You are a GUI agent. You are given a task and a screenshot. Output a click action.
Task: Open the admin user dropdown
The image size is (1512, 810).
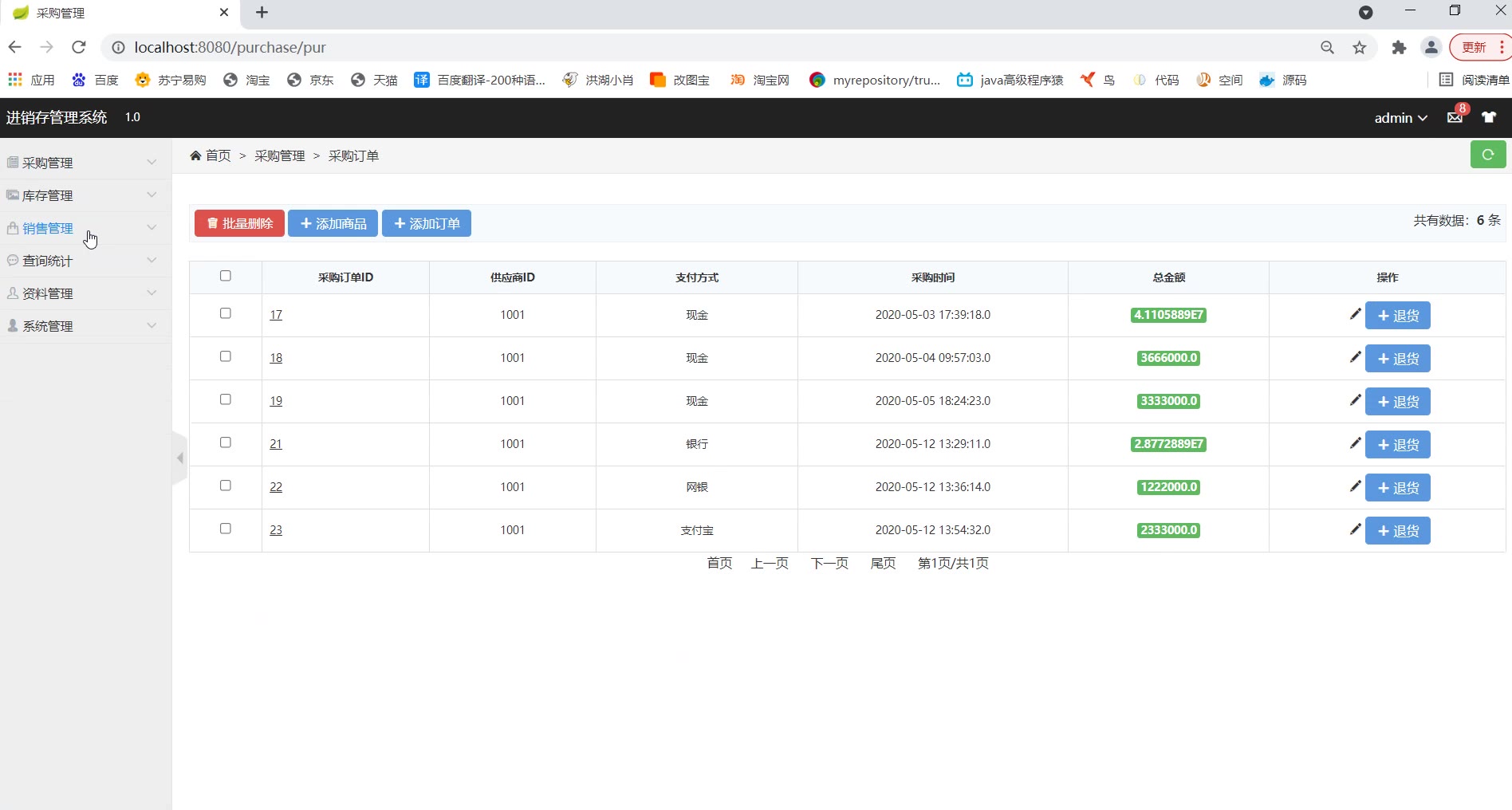1400,118
